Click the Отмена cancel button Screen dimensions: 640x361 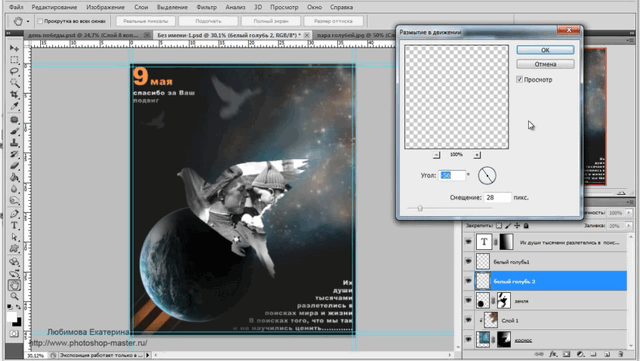545,64
